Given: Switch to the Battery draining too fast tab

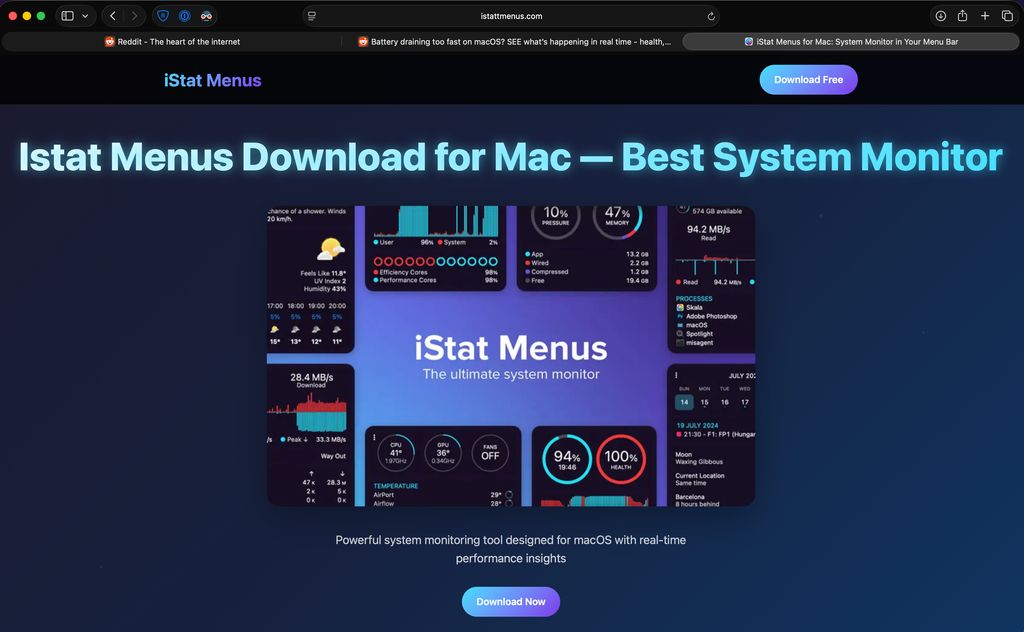Looking at the screenshot, I should click(x=514, y=42).
